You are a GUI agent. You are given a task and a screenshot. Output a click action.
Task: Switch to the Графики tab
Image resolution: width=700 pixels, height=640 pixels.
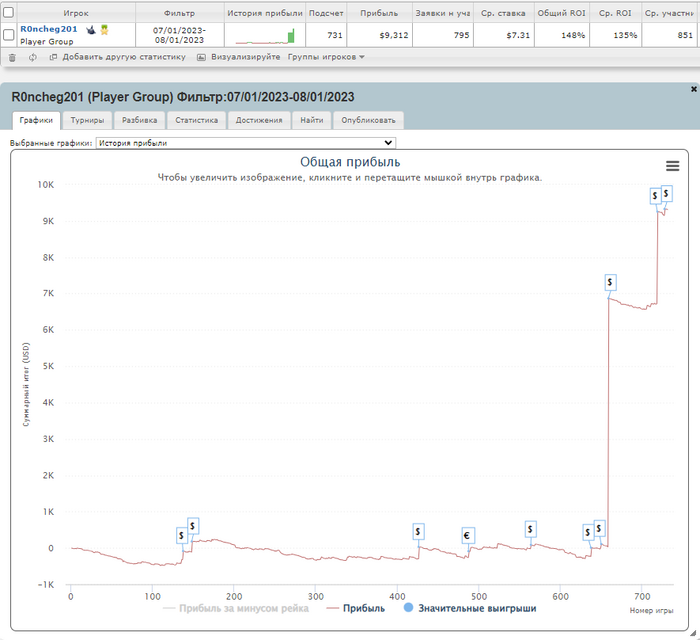(36, 120)
